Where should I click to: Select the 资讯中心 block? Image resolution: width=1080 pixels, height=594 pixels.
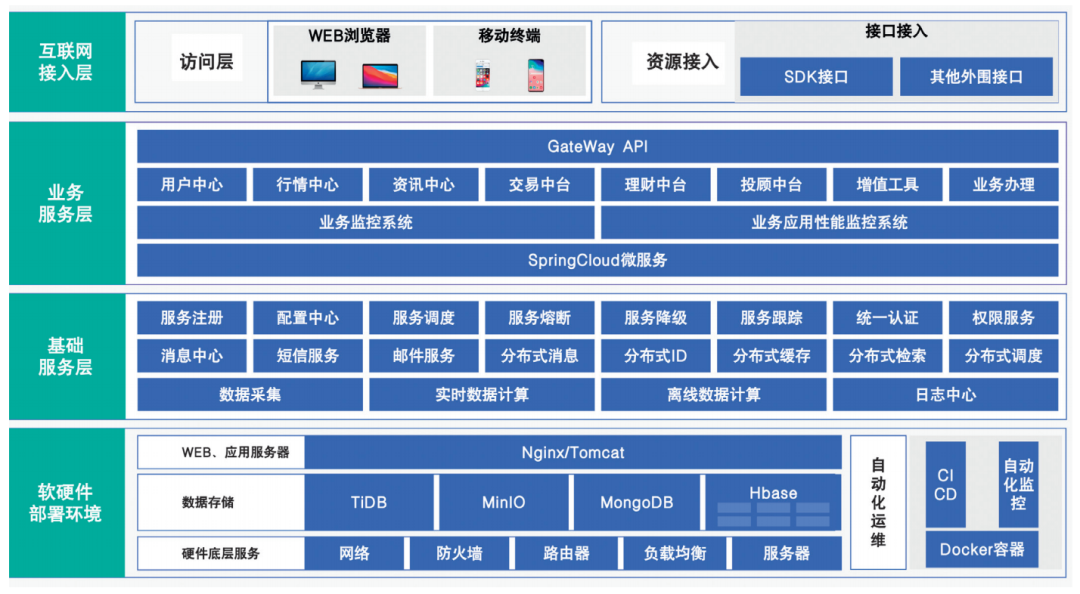point(424,185)
